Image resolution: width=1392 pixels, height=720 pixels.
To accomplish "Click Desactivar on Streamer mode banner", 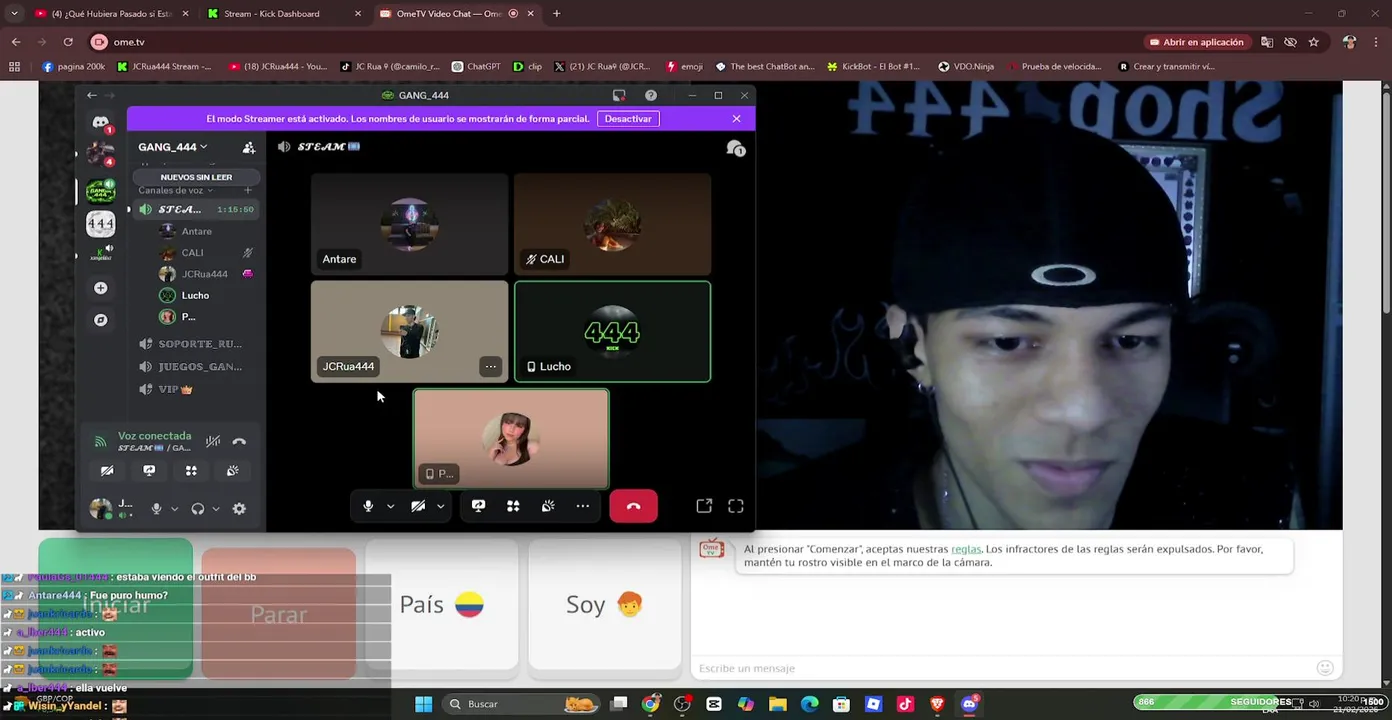I will (628, 118).
